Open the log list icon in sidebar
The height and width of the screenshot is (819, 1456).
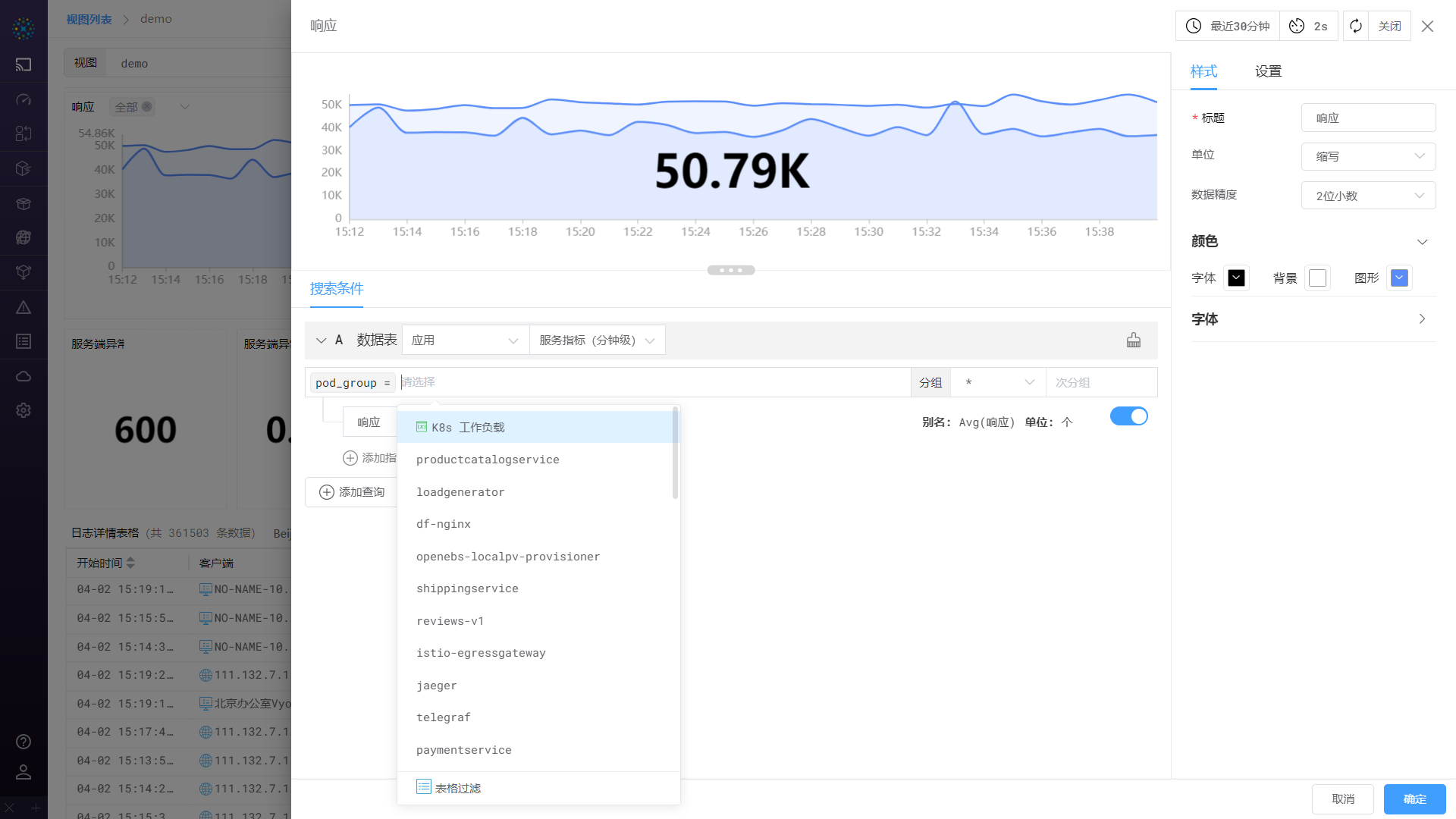(x=24, y=341)
